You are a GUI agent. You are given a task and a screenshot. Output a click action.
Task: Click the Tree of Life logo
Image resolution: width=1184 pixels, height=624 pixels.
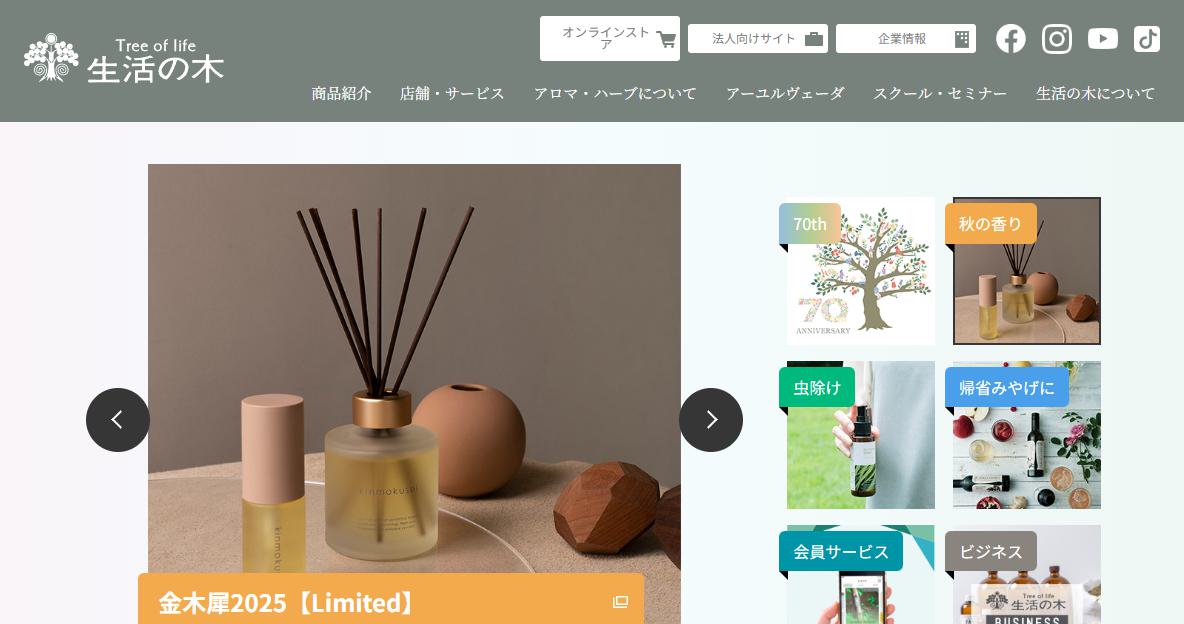pyautogui.click(x=124, y=59)
